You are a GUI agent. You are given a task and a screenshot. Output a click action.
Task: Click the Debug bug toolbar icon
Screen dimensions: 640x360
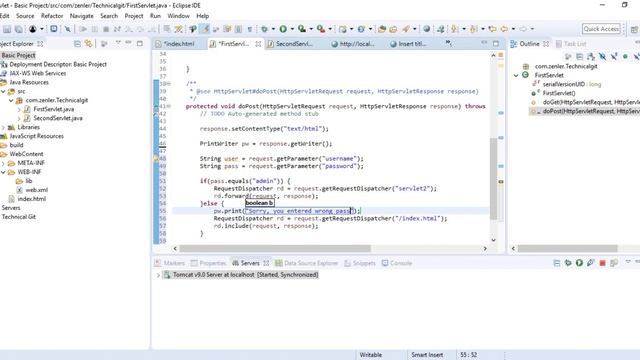coord(264,29)
